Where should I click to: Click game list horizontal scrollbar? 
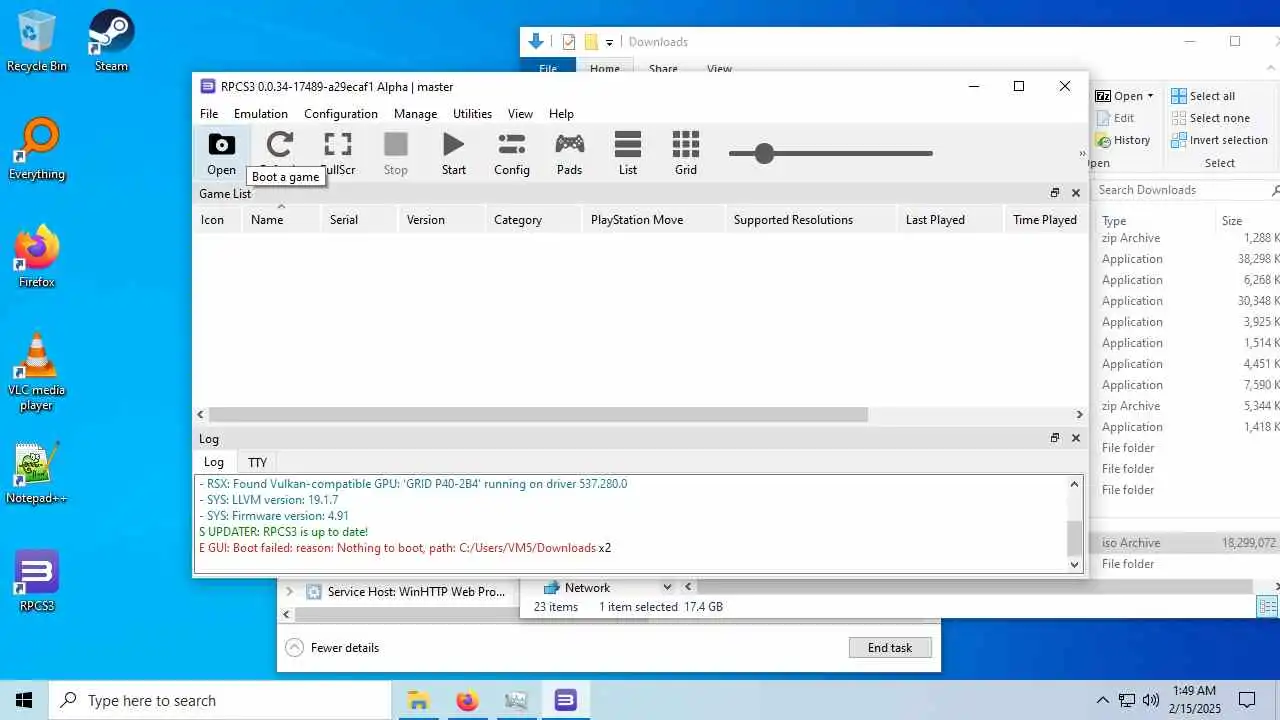point(538,414)
